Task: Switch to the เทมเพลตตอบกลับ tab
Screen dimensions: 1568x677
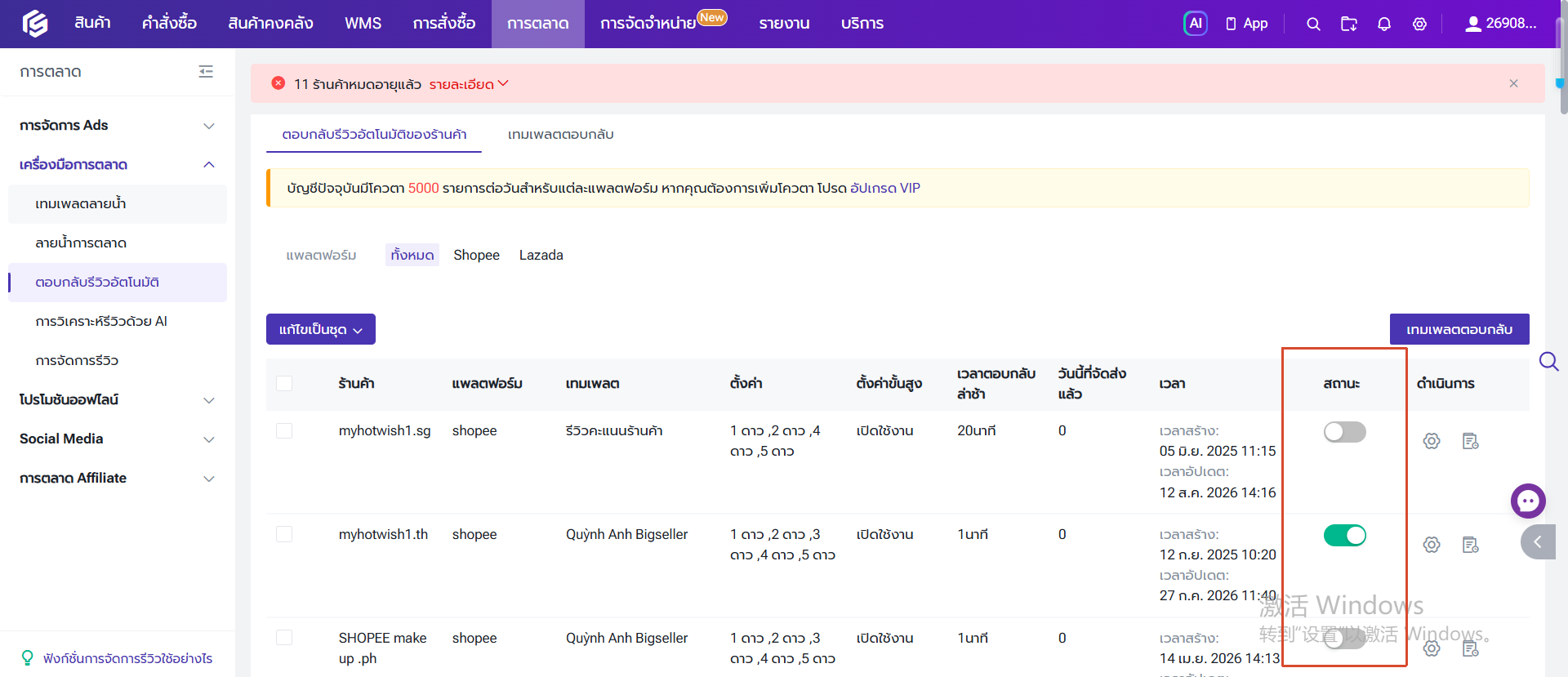Action: click(560, 135)
